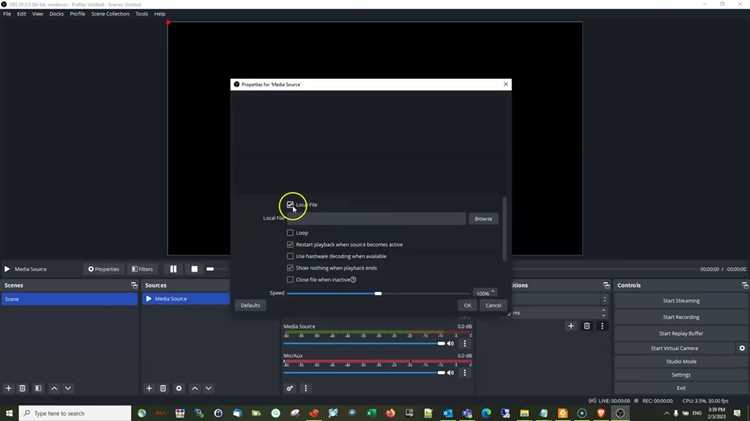Open the File menu
This screenshot has width=750, height=421.
pyautogui.click(x=7, y=14)
